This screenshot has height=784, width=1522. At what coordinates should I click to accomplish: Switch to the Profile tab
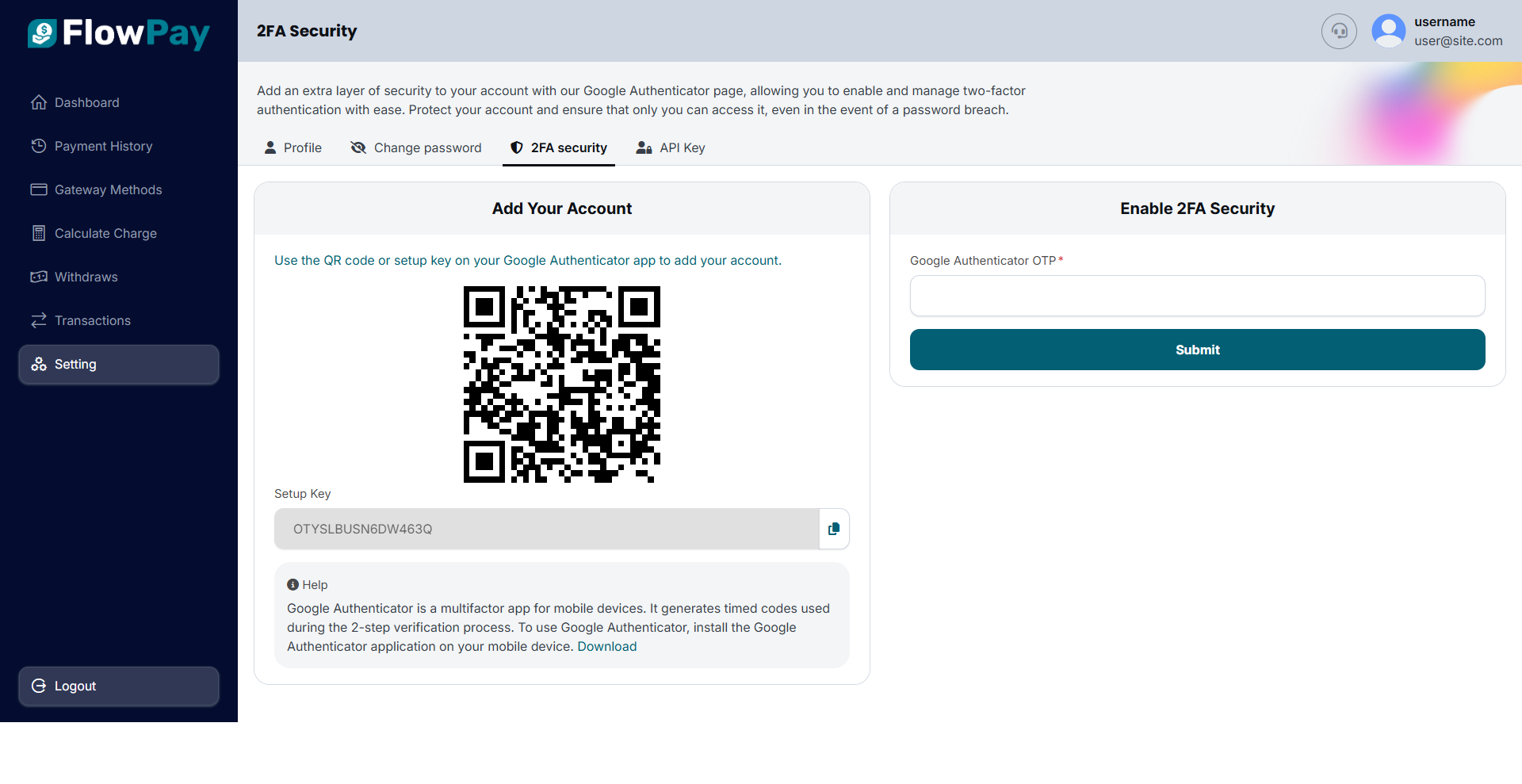[x=293, y=147]
